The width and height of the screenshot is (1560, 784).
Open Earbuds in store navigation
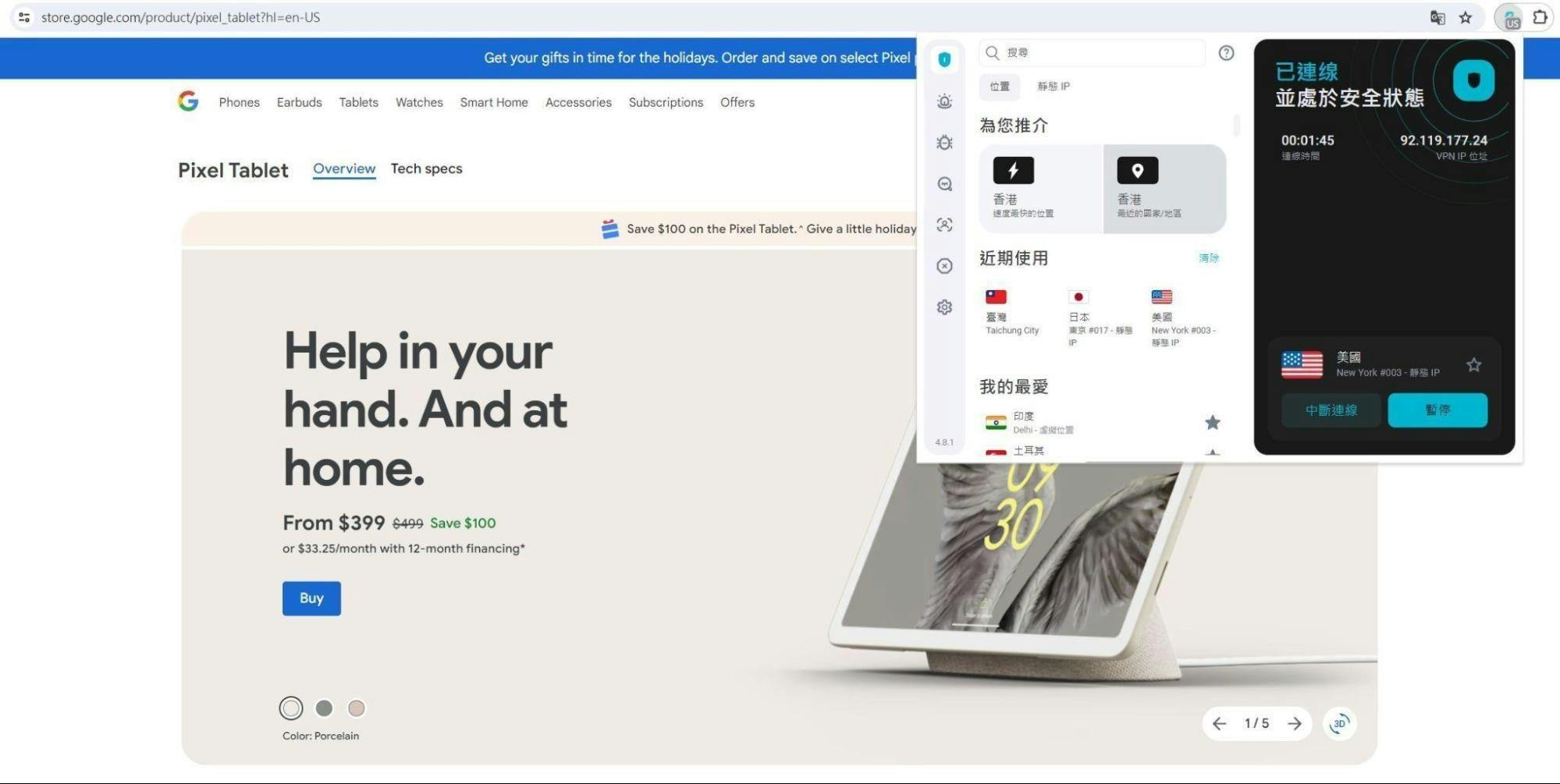[x=299, y=102]
